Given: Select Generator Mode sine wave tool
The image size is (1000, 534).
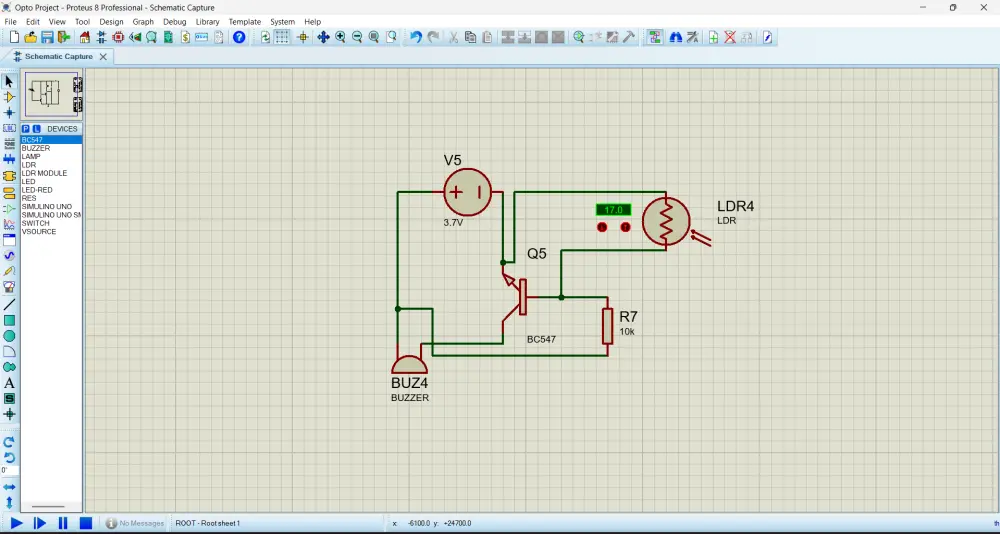Looking at the screenshot, I should 9,255.
